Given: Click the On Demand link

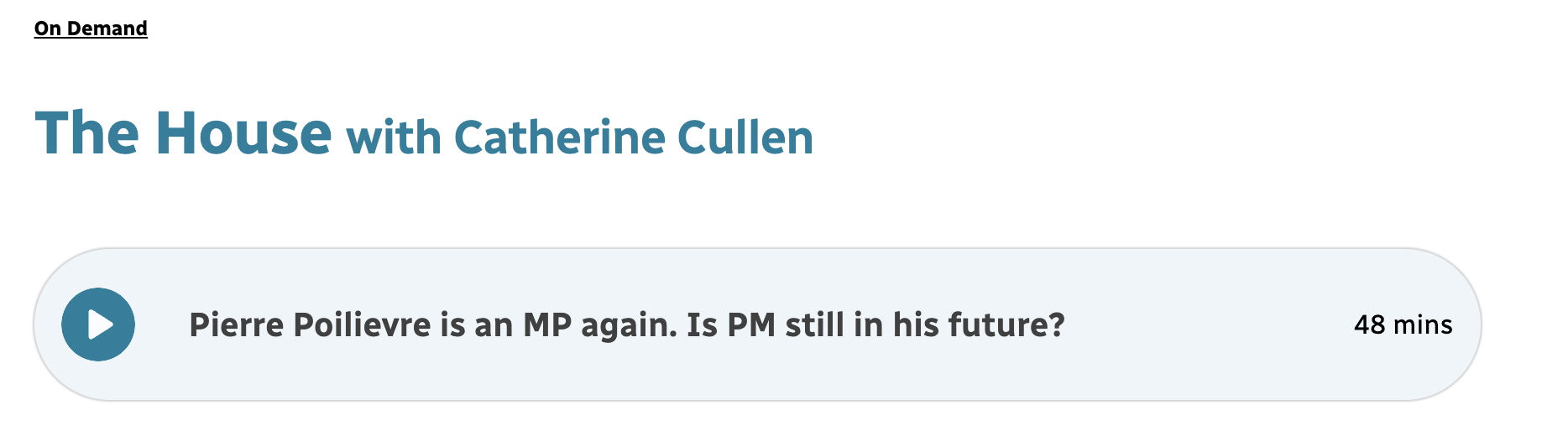Looking at the screenshot, I should click(x=91, y=29).
